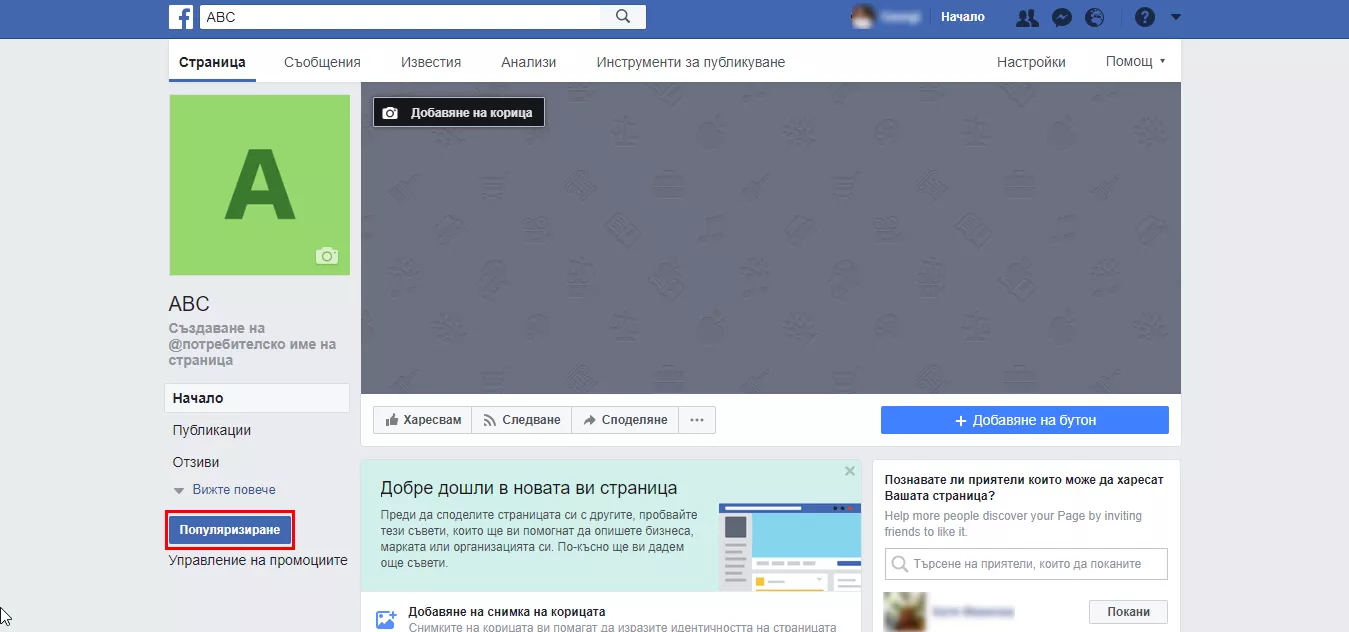
Task: Open the Messenger icon
Action: pyautogui.click(x=1063, y=17)
